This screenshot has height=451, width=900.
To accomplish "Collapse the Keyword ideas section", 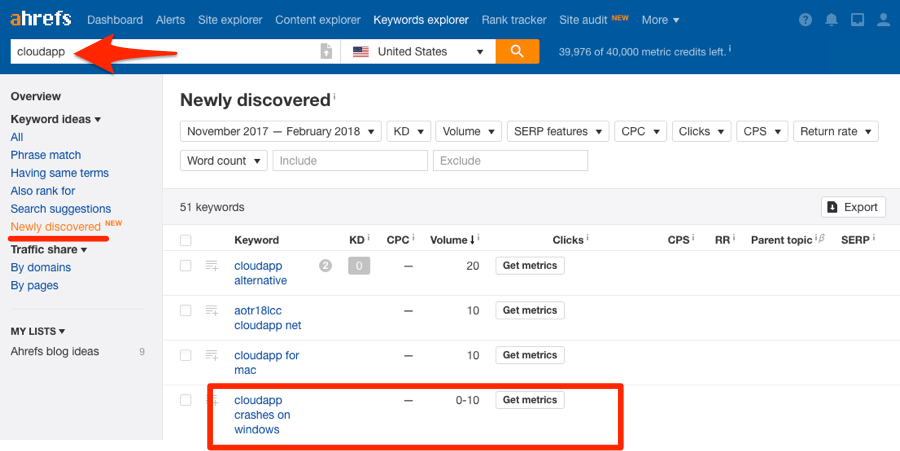I will pyautogui.click(x=56, y=119).
